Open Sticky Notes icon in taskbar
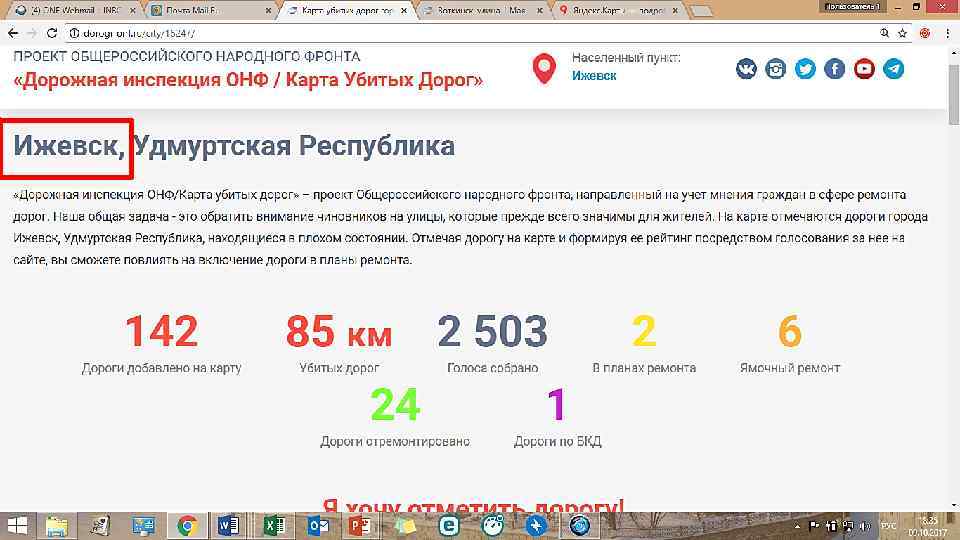The image size is (960, 540). 405,526
